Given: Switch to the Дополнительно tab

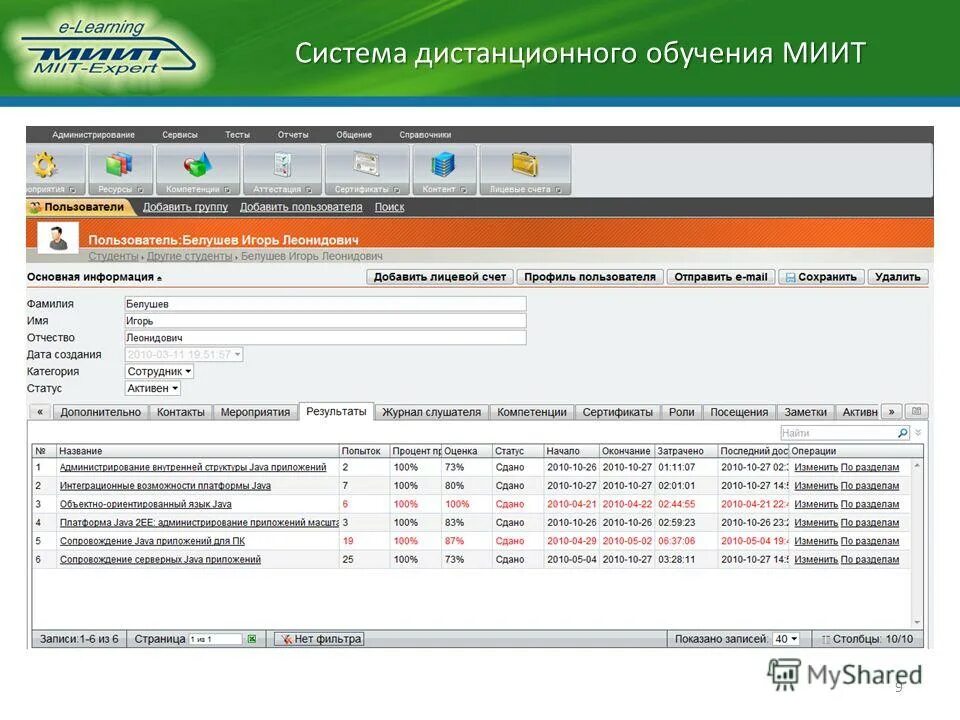Looking at the screenshot, I should pyautogui.click(x=100, y=412).
